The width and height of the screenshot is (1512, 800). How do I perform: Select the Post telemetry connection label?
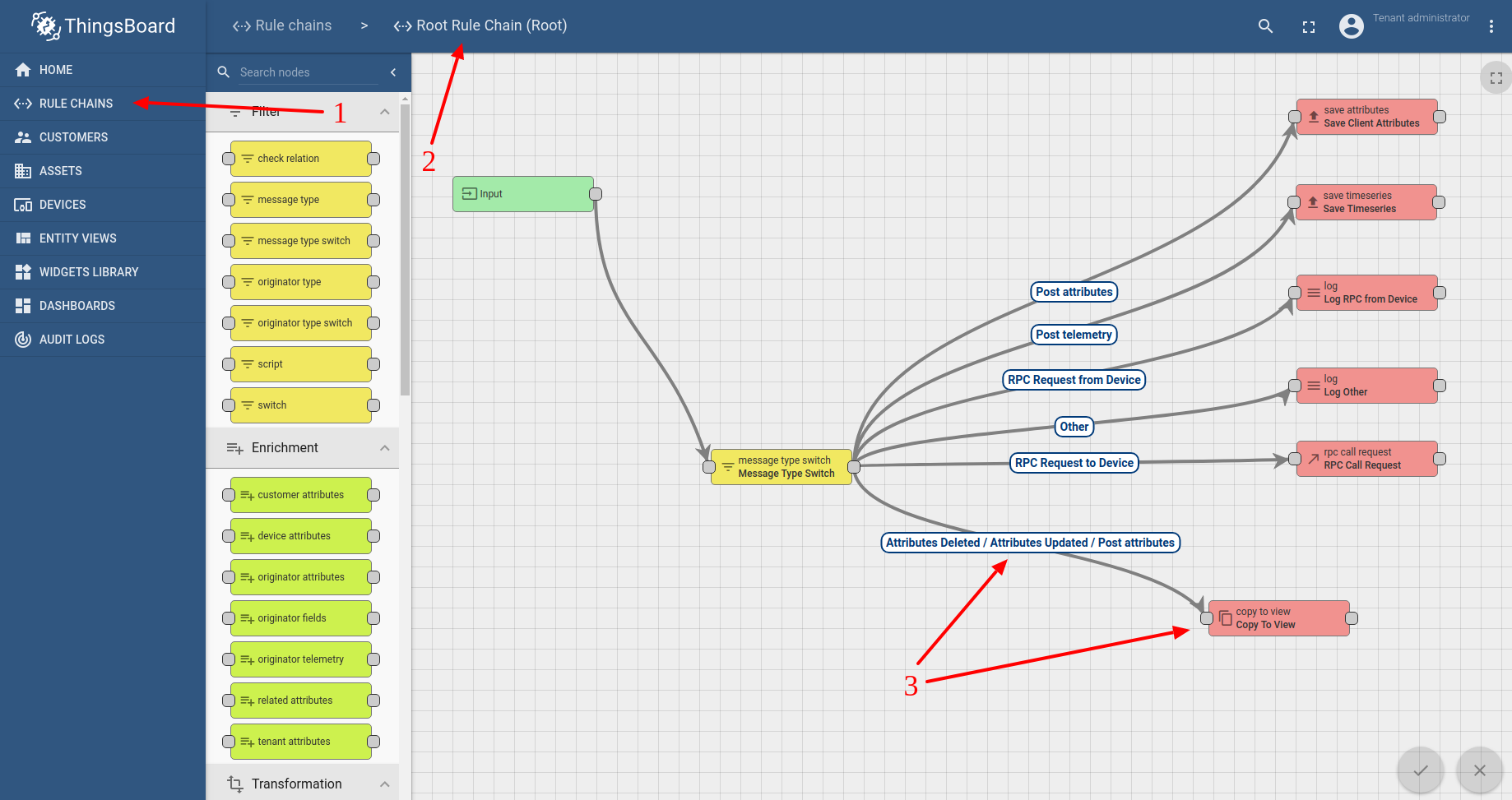(x=1074, y=335)
